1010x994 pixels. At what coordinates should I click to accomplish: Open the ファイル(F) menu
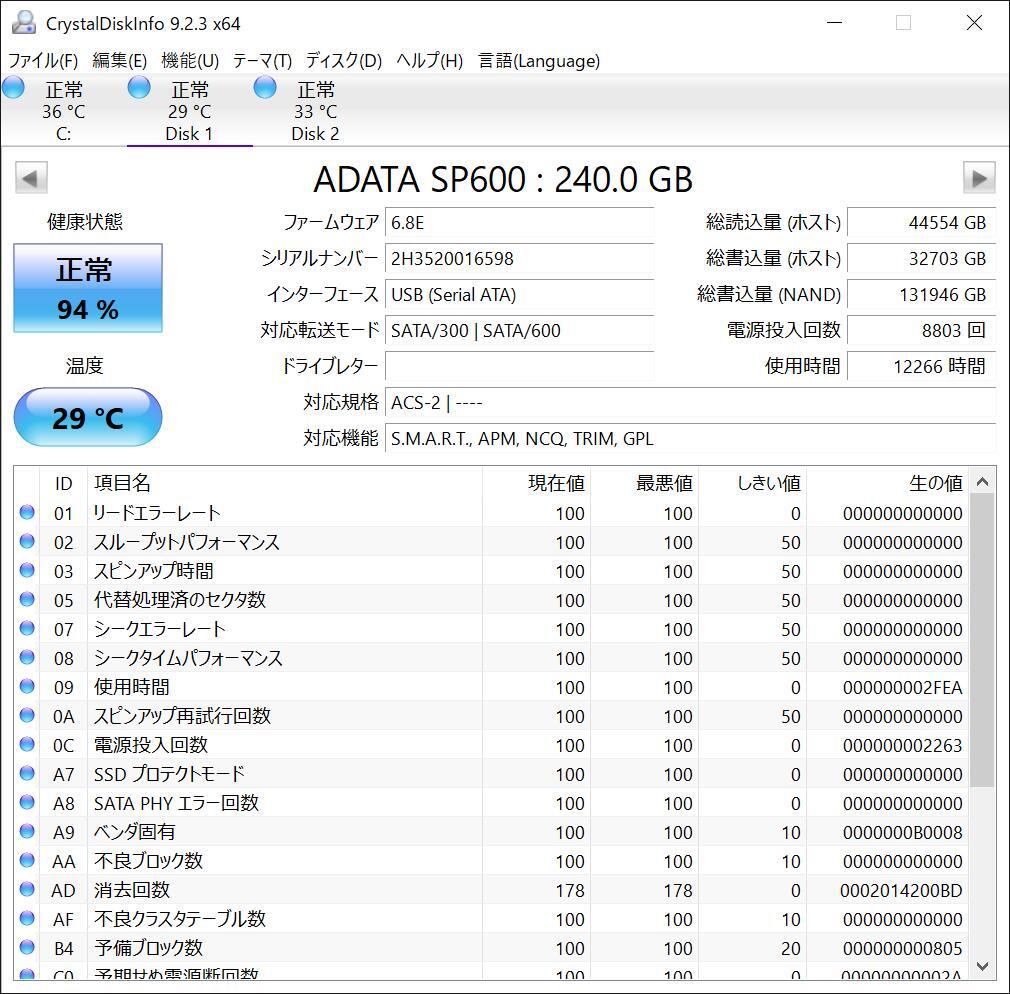click(44, 61)
